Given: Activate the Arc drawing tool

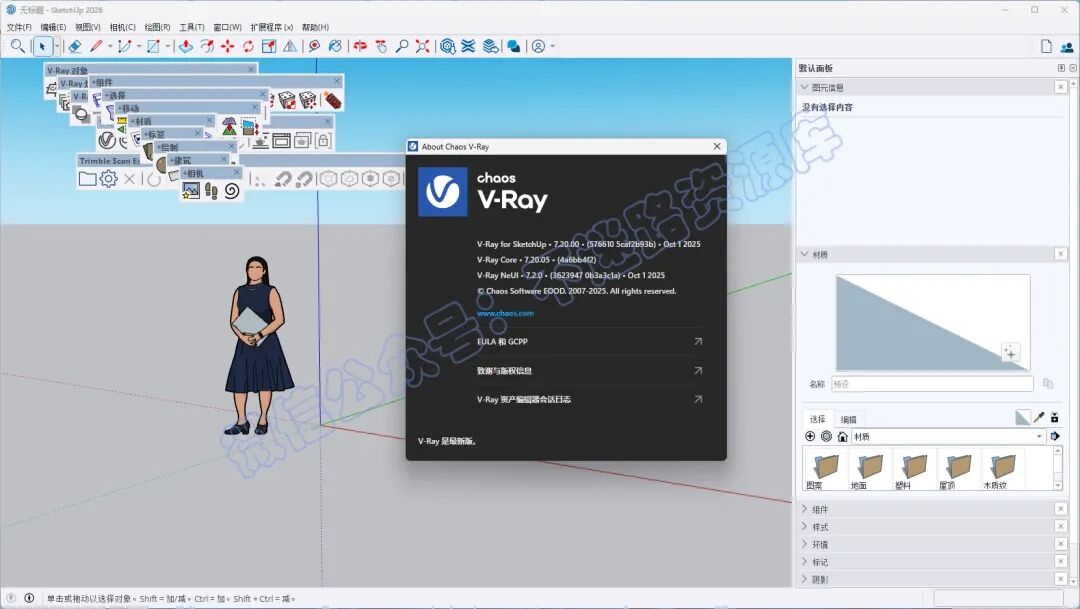Looking at the screenshot, I should pyautogui.click(x=124, y=46).
